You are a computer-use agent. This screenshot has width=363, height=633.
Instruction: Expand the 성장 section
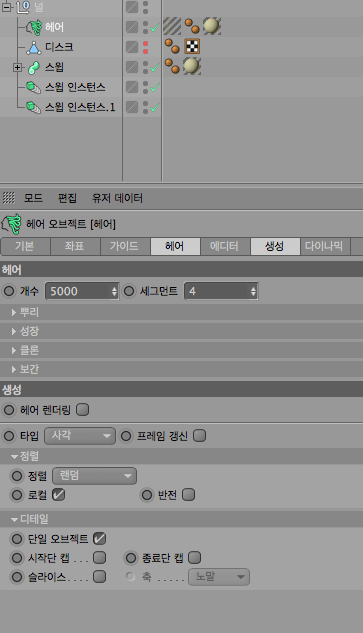[x=14, y=331]
